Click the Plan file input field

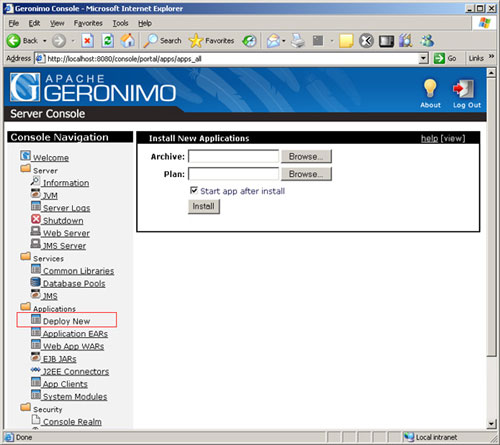tap(233, 174)
